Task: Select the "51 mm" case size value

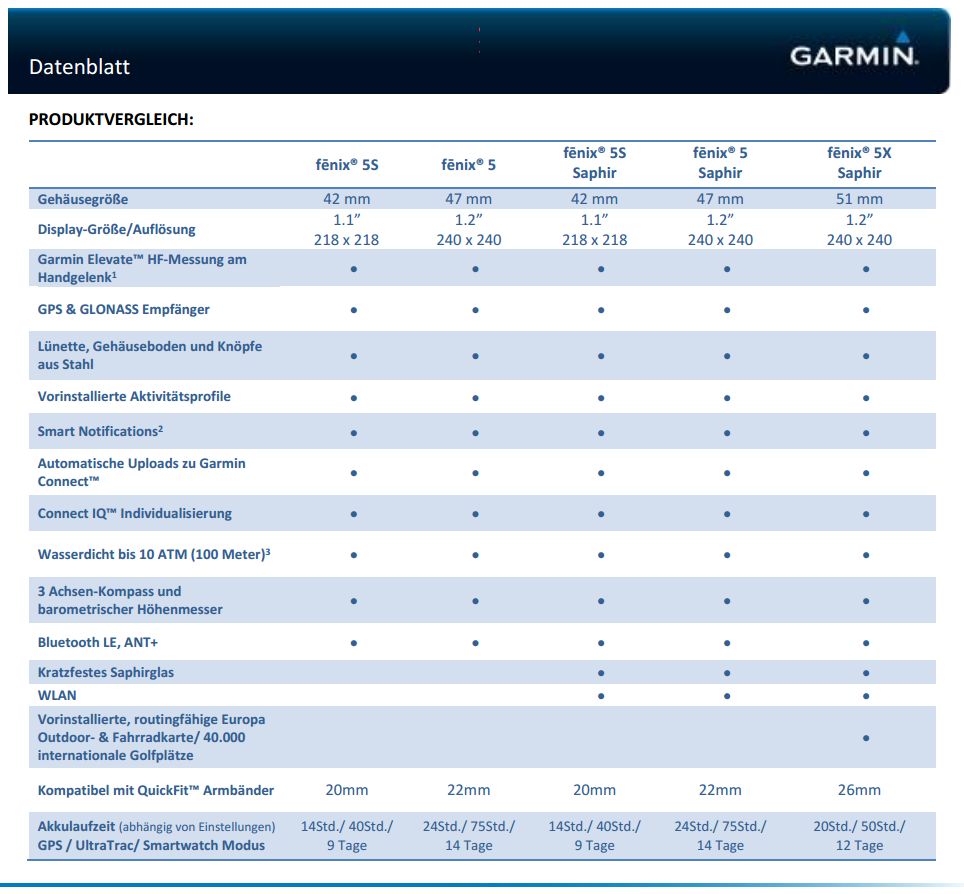Action: (859, 199)
